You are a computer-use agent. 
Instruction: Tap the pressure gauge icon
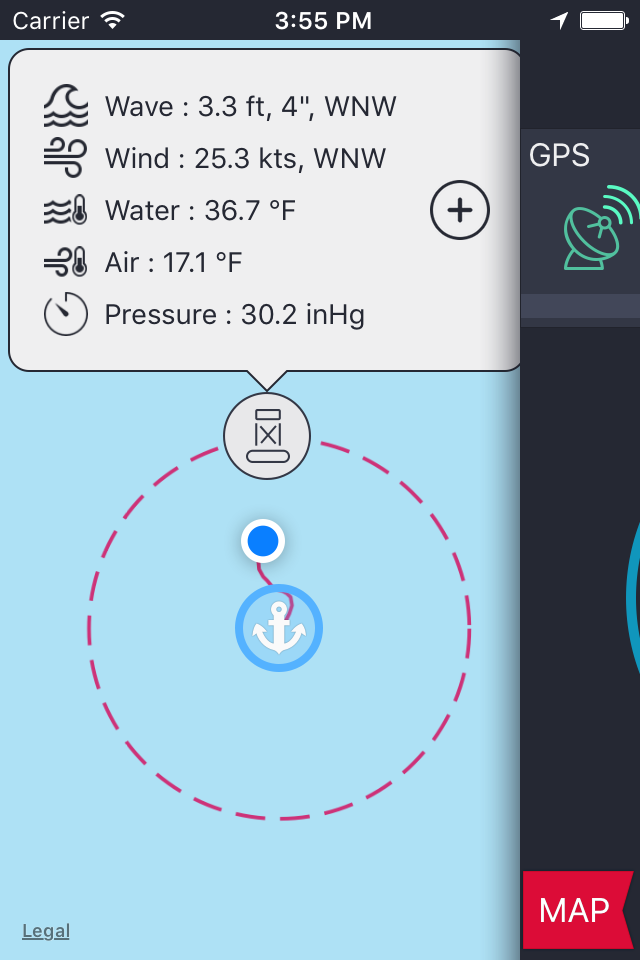(x=66, y=314)
